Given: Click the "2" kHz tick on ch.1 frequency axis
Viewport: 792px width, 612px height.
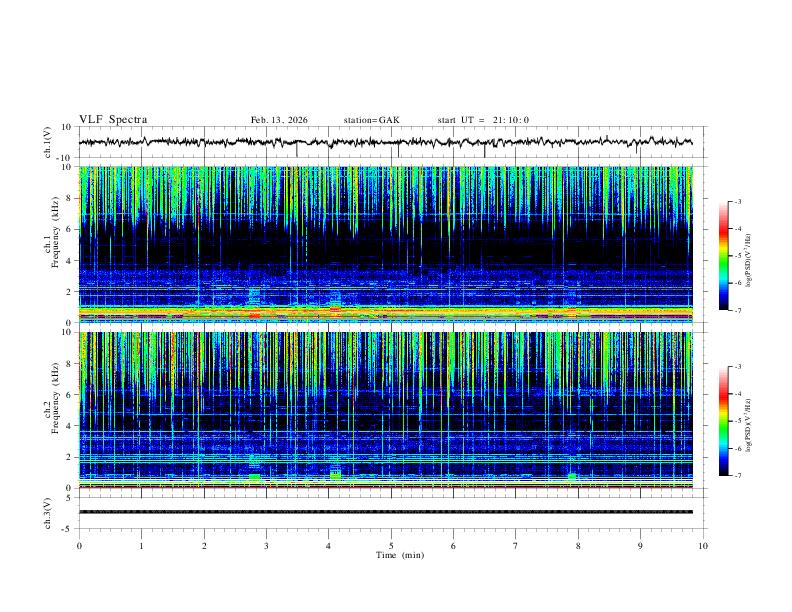Looking at the screenshot, I should (70, 292).
